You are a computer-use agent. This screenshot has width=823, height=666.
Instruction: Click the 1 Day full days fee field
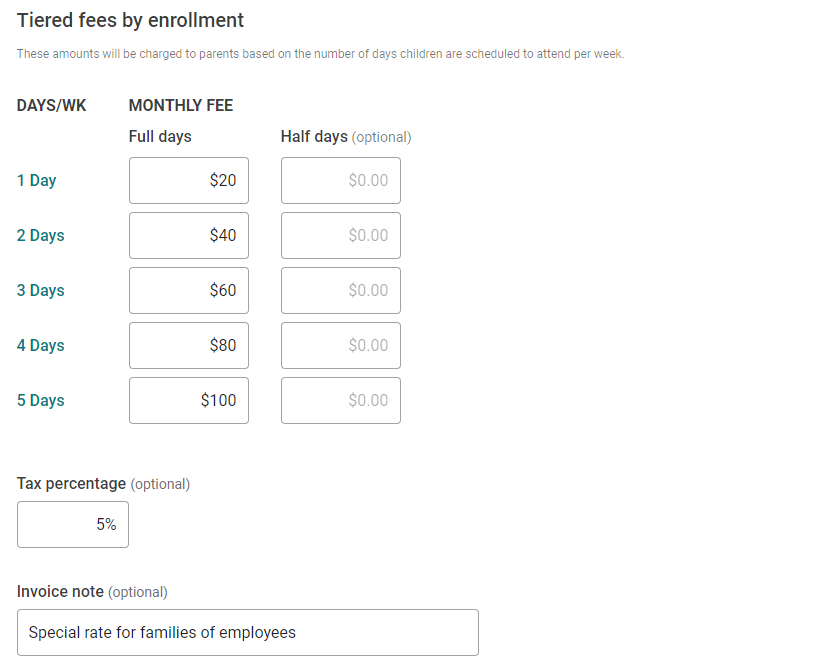[x=189, y=181]
